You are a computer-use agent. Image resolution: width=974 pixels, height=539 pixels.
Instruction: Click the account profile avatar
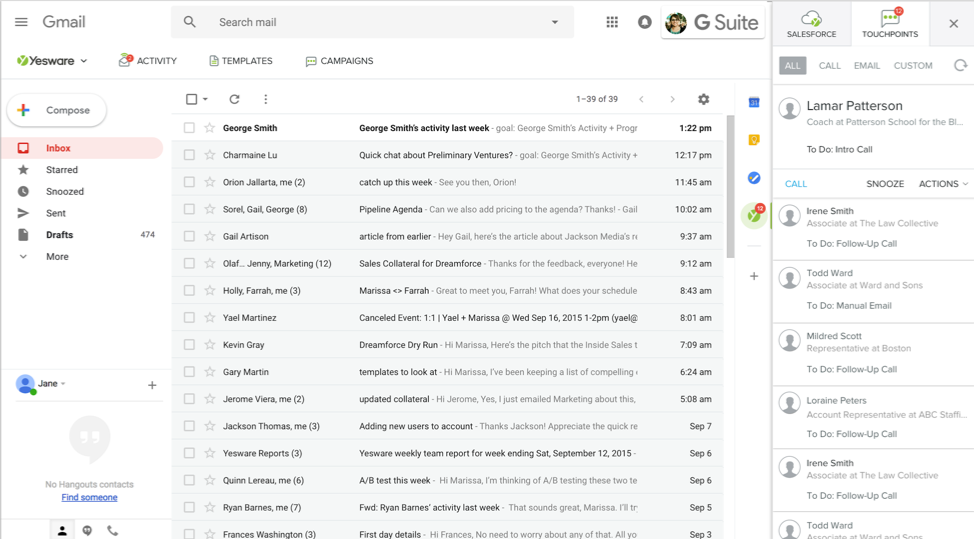click(676, 23)
